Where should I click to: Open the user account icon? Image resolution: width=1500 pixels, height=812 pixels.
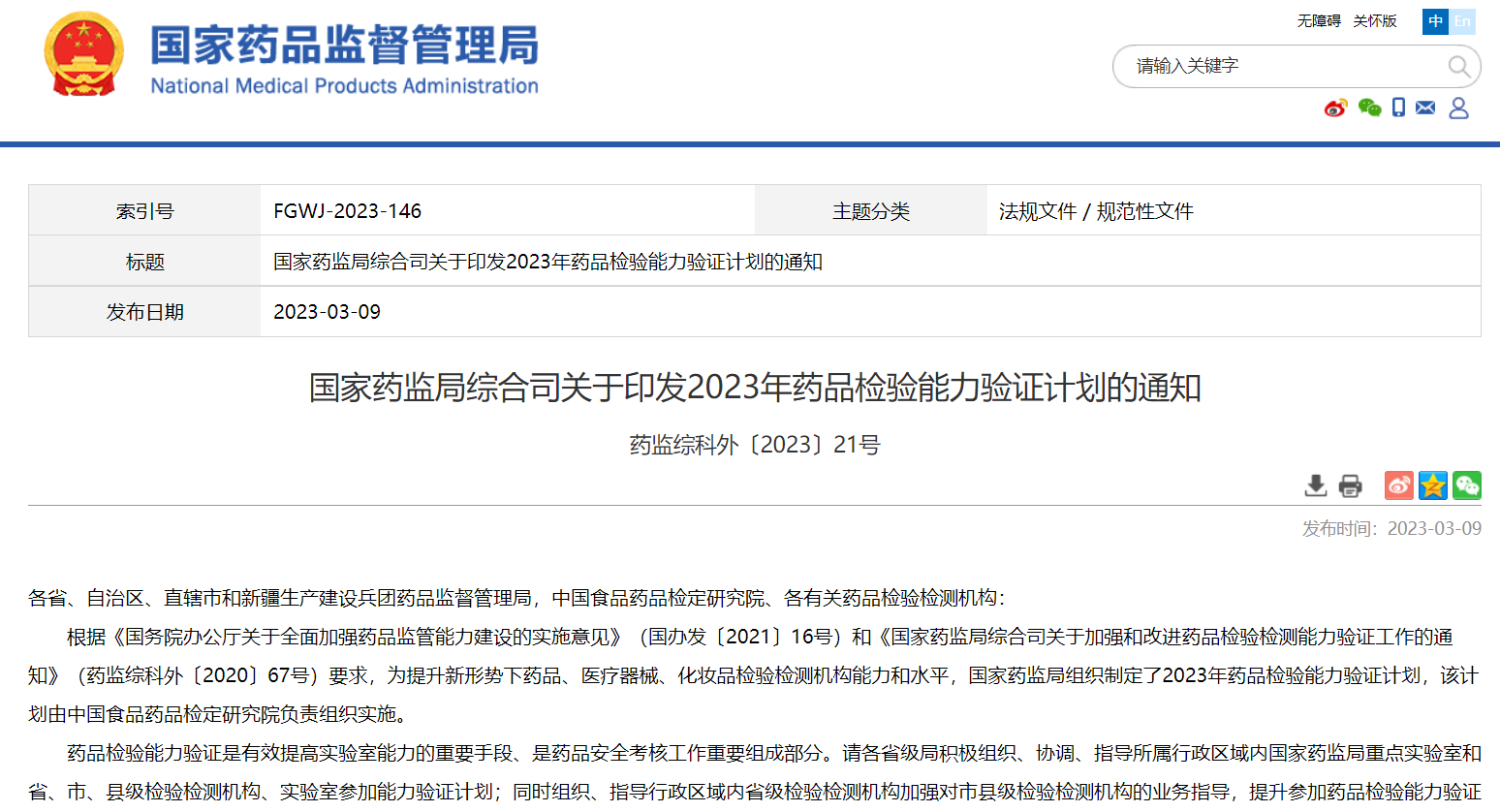pos(1458,108)
